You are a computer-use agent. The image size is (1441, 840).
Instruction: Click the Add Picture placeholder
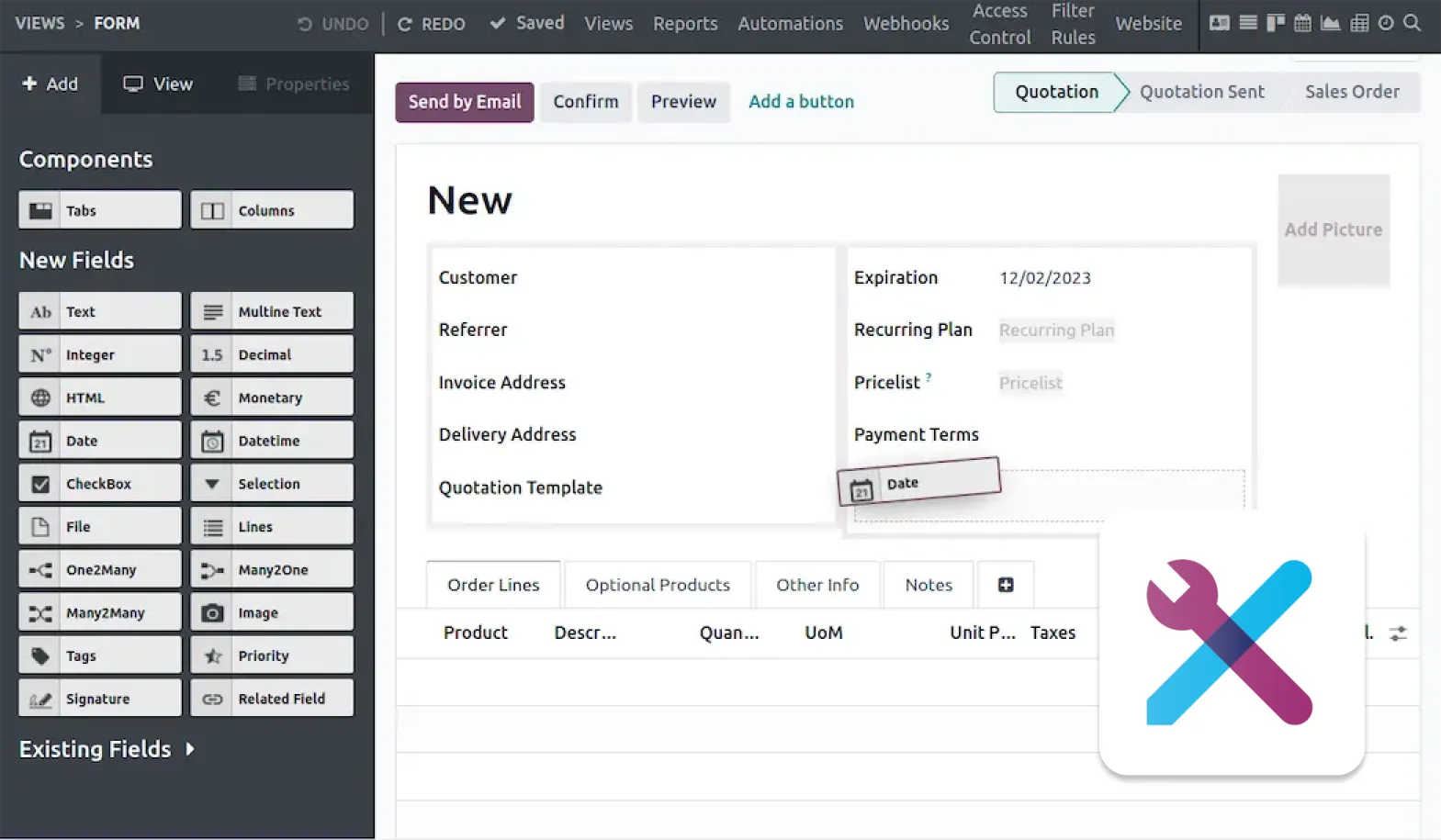1334,230
